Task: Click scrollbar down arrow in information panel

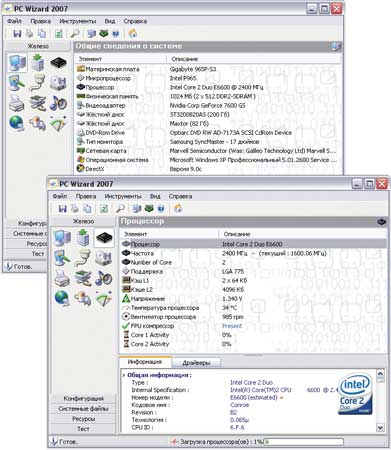Action: pos(380,427)
